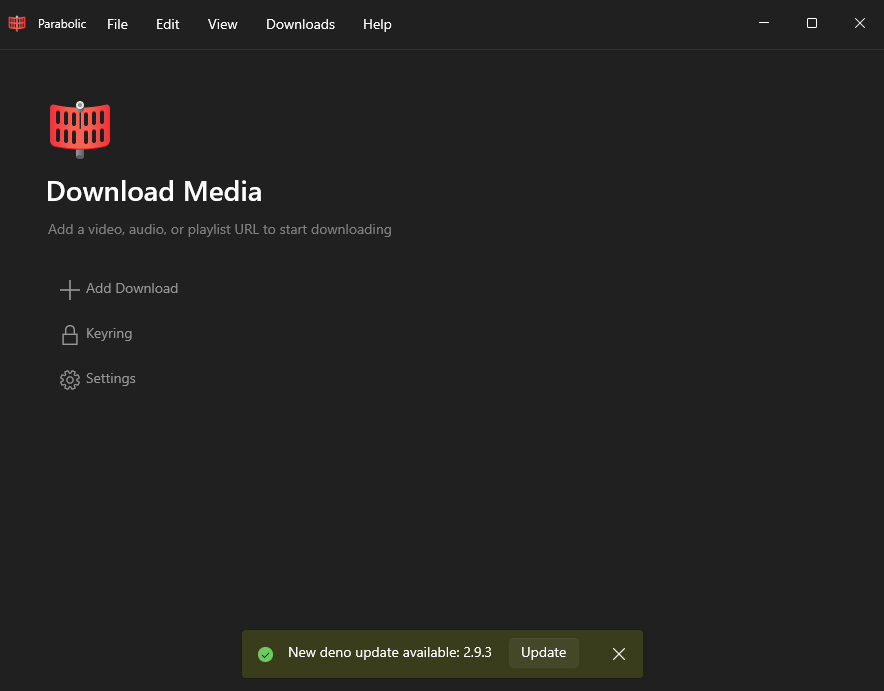Click the Parabolic app icon in title bar

17,23
